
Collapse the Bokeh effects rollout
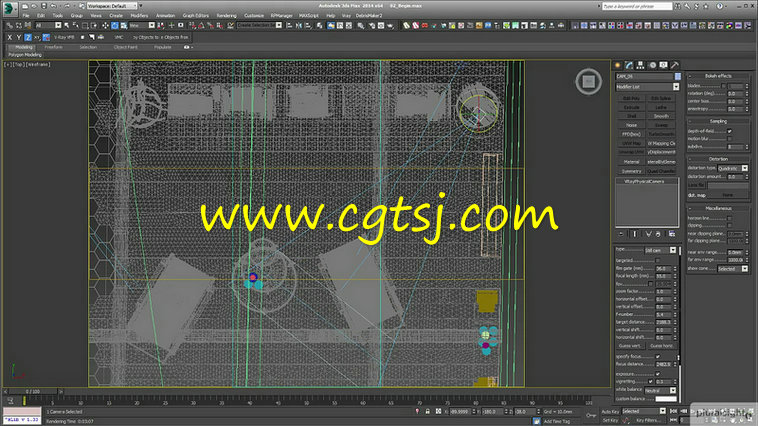coord(718,76)
